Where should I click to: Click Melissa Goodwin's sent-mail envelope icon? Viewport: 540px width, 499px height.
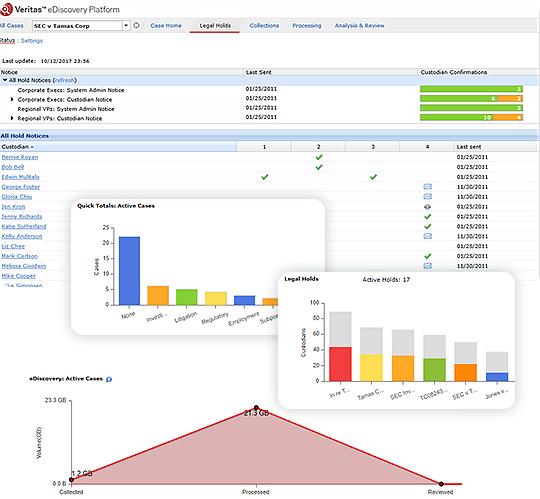click(x=427, y=266)
